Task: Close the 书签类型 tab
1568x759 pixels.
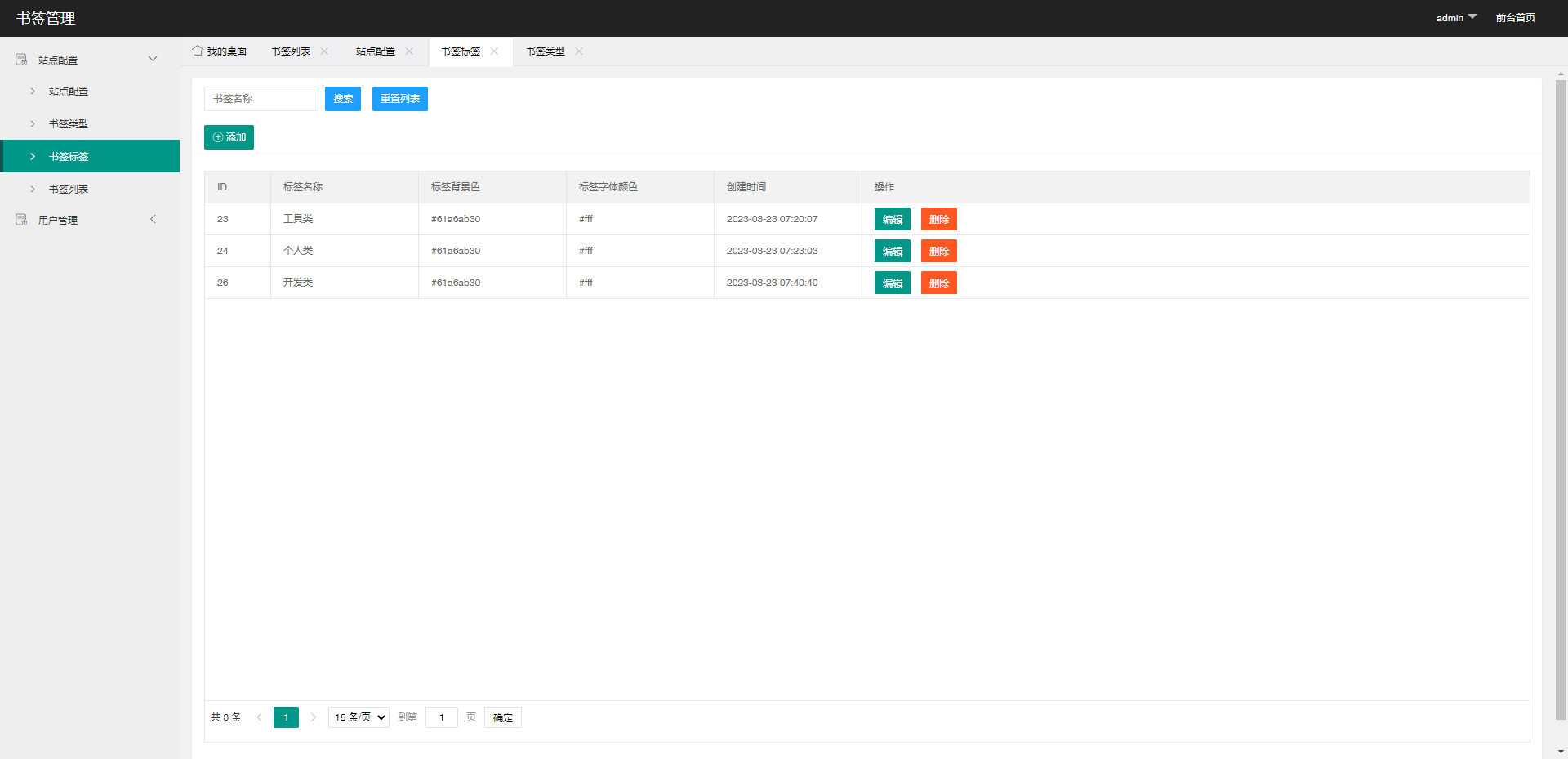Action: pyautogui.click(x=579, y=51)
